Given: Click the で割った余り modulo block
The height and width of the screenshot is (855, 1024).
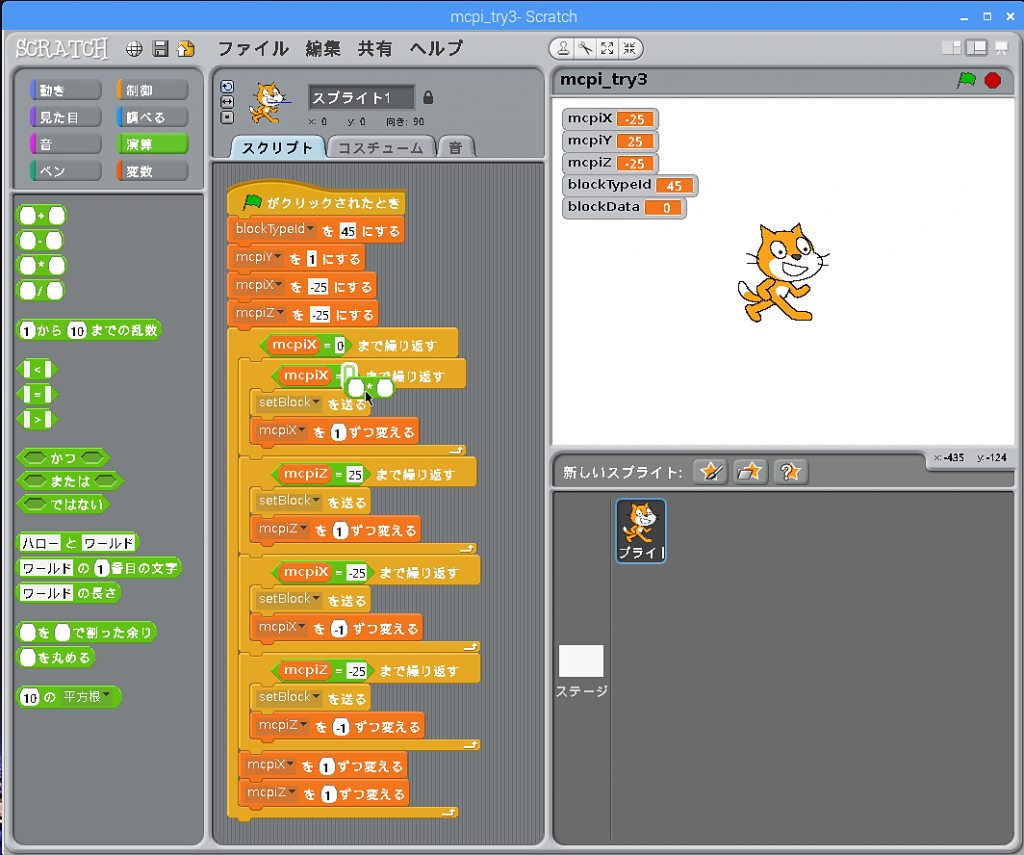Looking at the screenshot, I should 87,632.
